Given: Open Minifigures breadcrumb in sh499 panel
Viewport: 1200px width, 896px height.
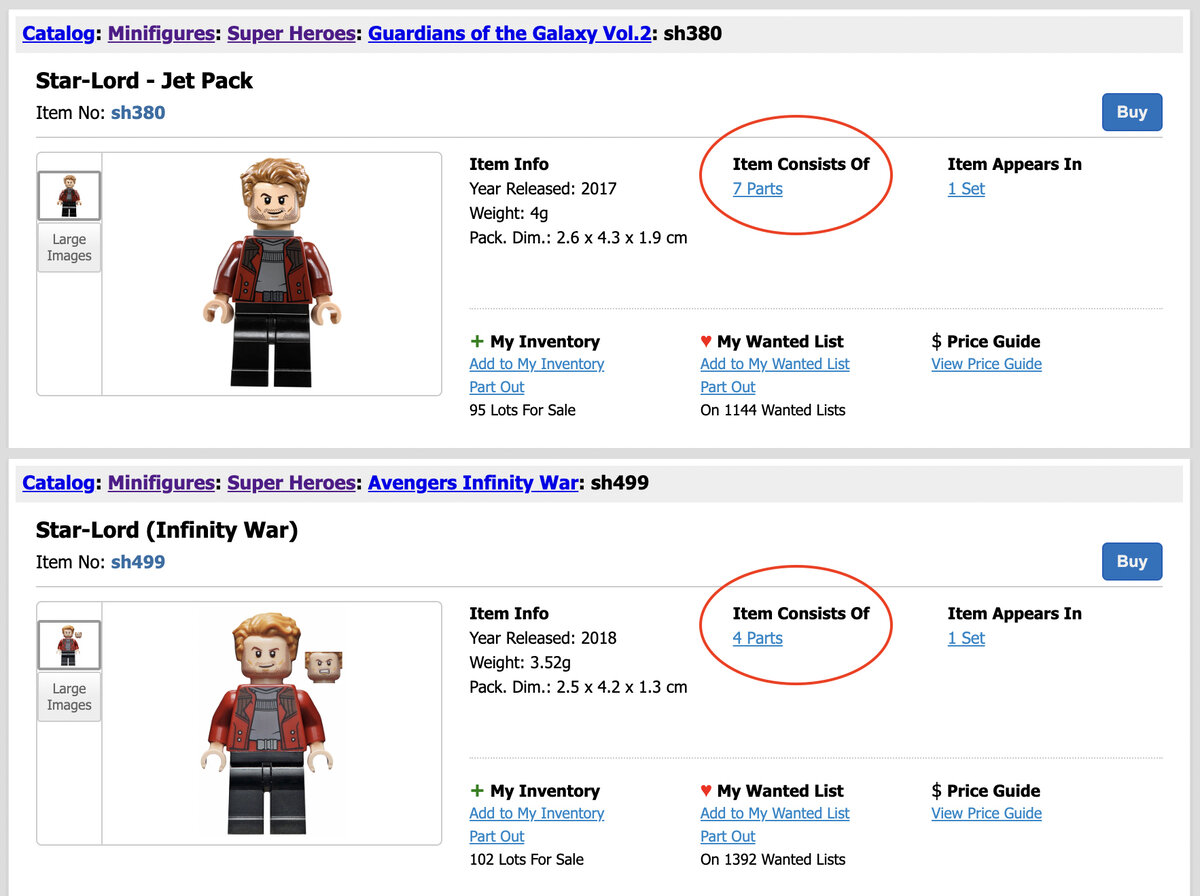Looking at the screenshot, I should [161, 483].
